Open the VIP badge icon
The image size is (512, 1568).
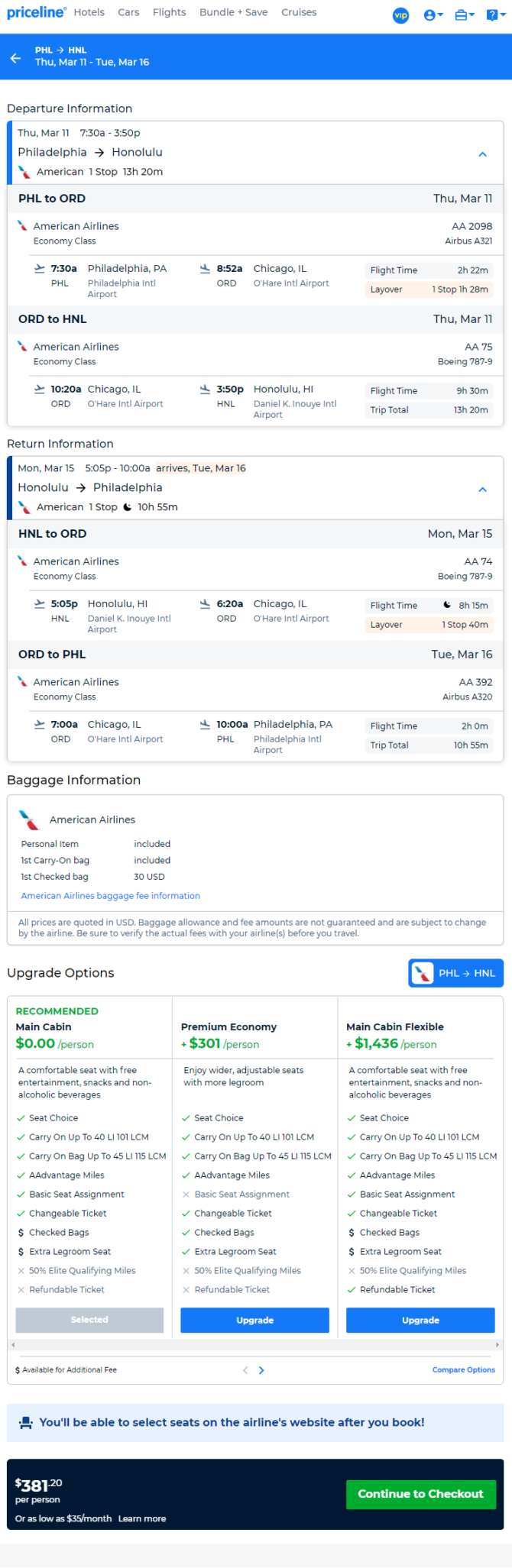point(400,15)
